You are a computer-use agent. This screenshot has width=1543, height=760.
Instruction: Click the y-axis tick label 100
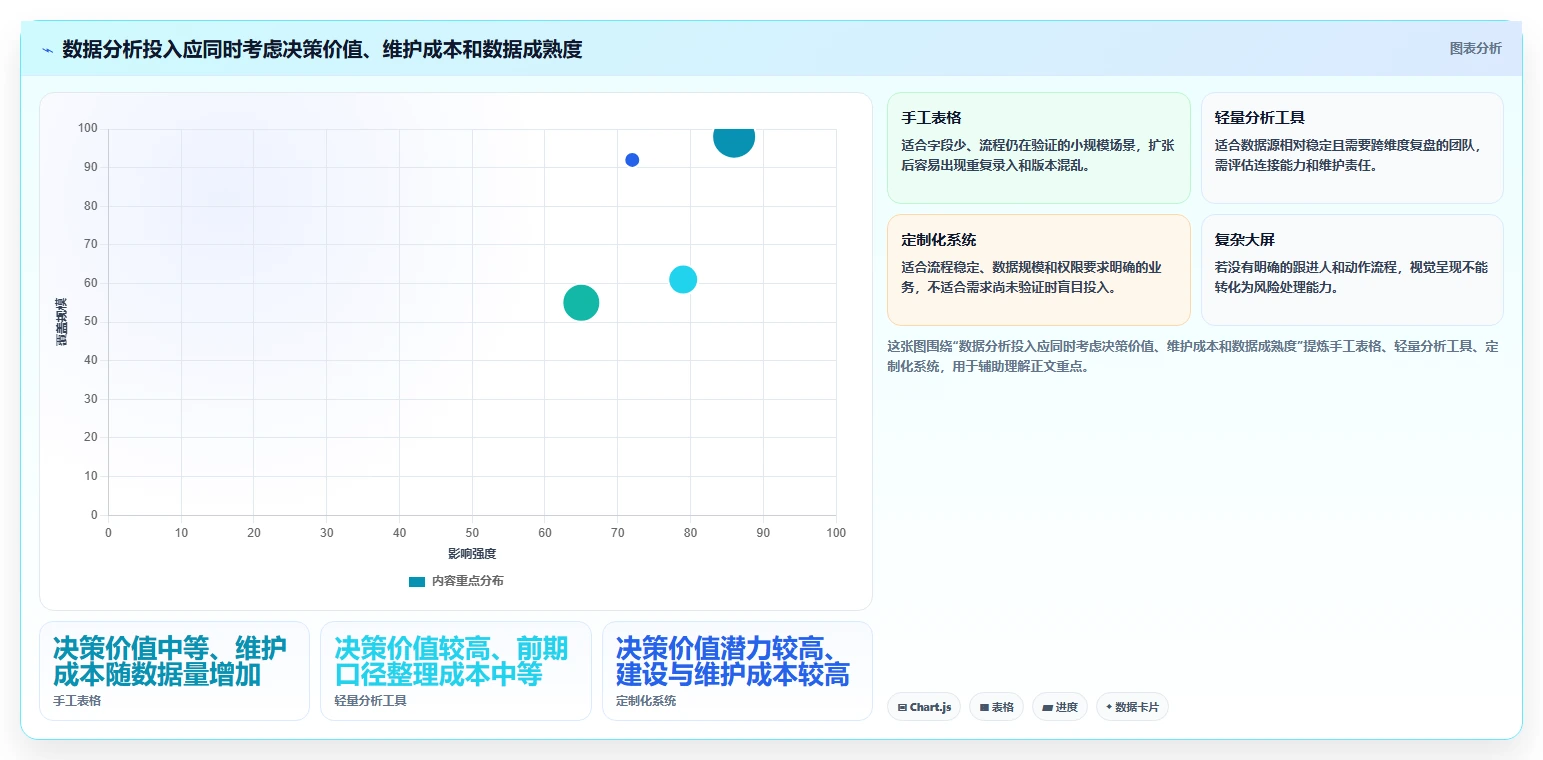click(88, 128)
